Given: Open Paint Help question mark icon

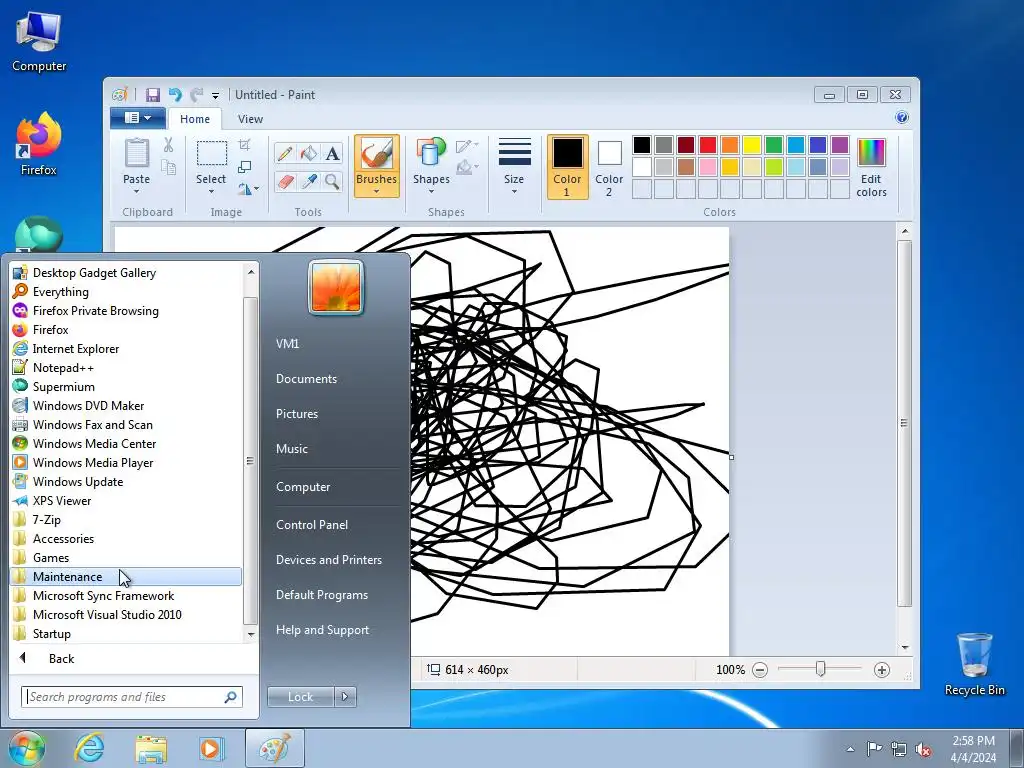Looking at the screenshot, I should 902,118.
